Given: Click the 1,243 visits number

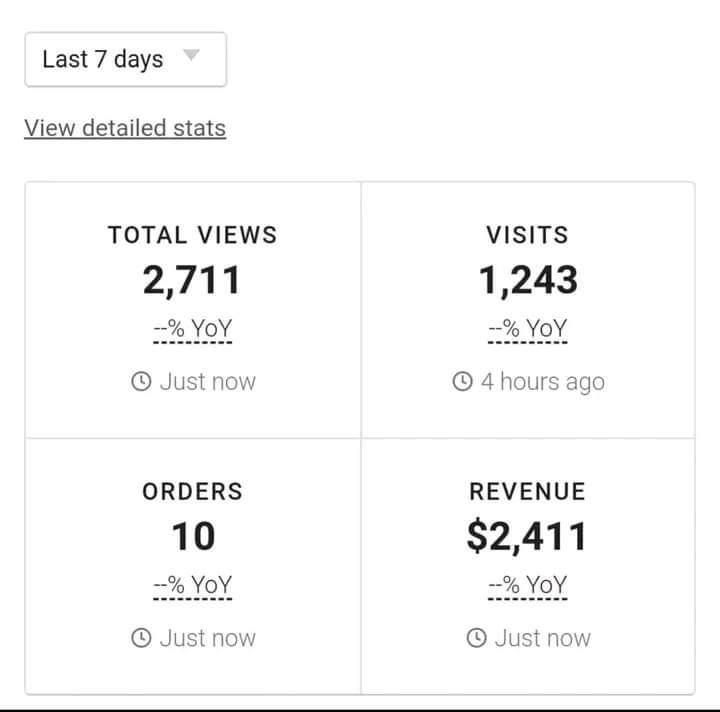Looking at the screenshot, I should [527, 281].
